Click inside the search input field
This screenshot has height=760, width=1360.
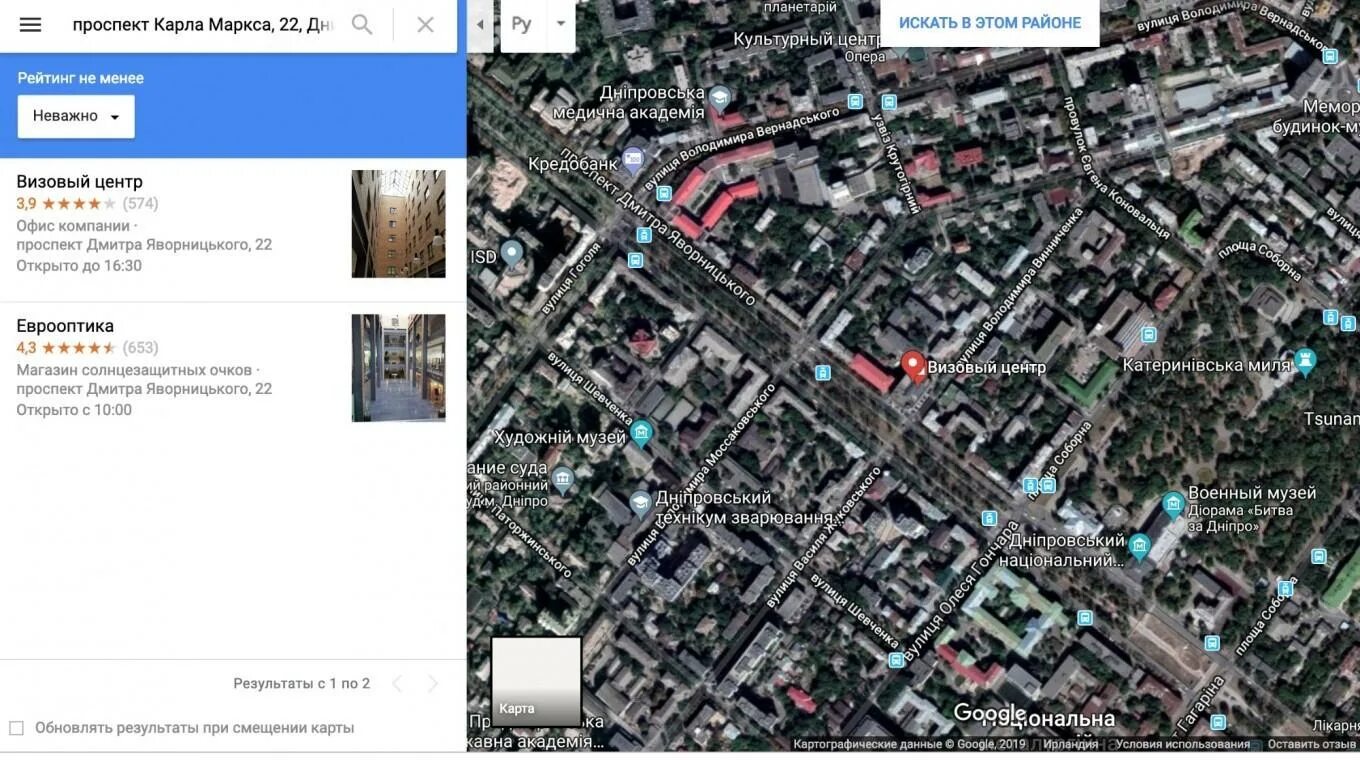[x=200, y=24]
